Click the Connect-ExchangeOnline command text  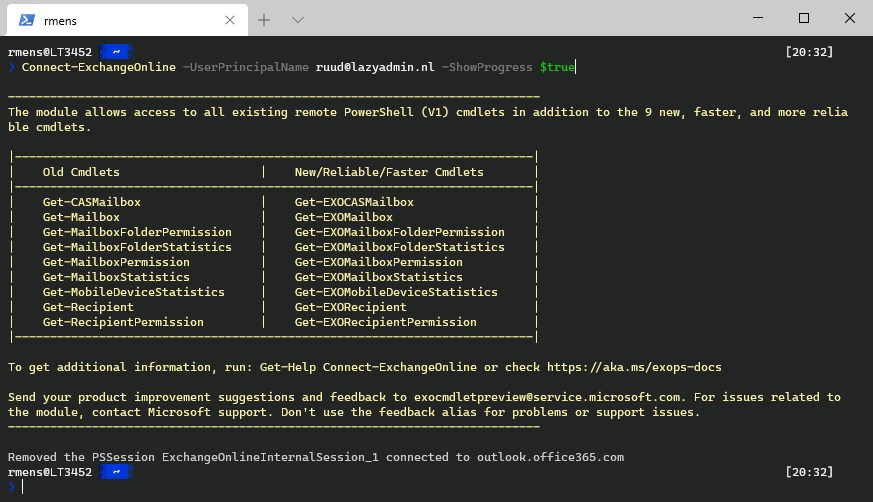99,67
